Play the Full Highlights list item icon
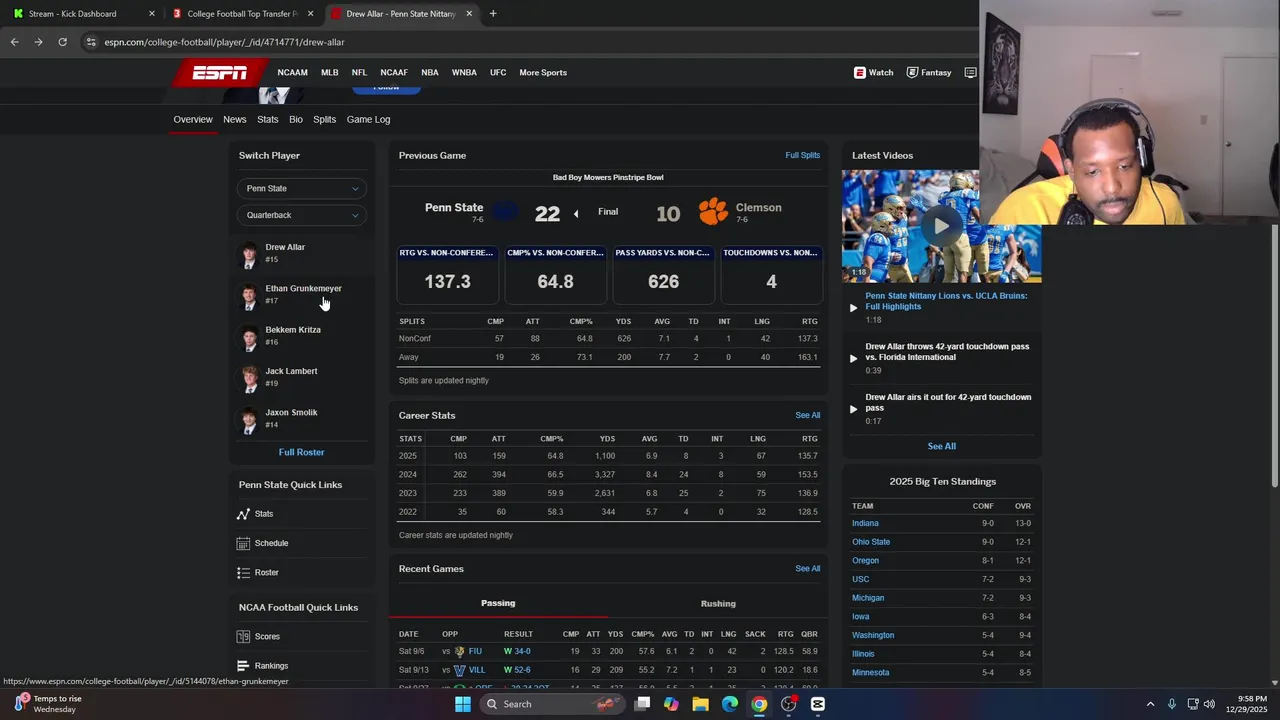 coord(853,308)
